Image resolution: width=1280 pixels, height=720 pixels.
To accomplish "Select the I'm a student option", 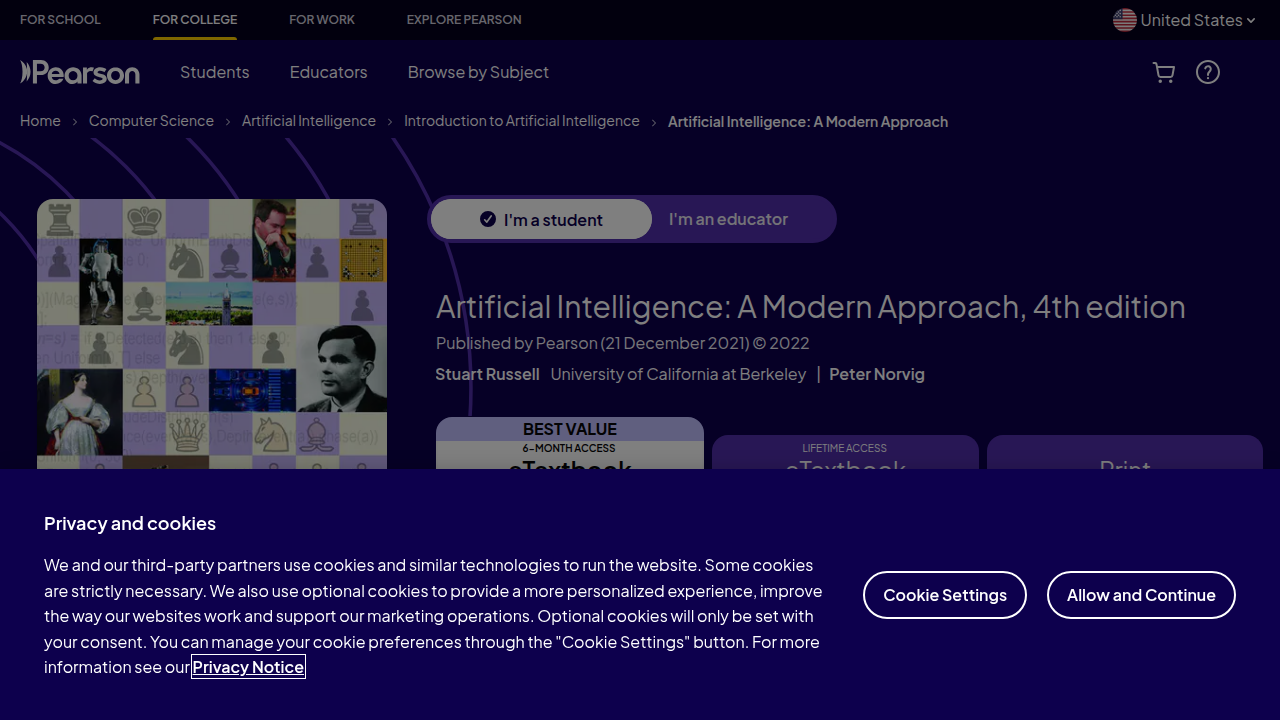I will [x=541, y=219].
